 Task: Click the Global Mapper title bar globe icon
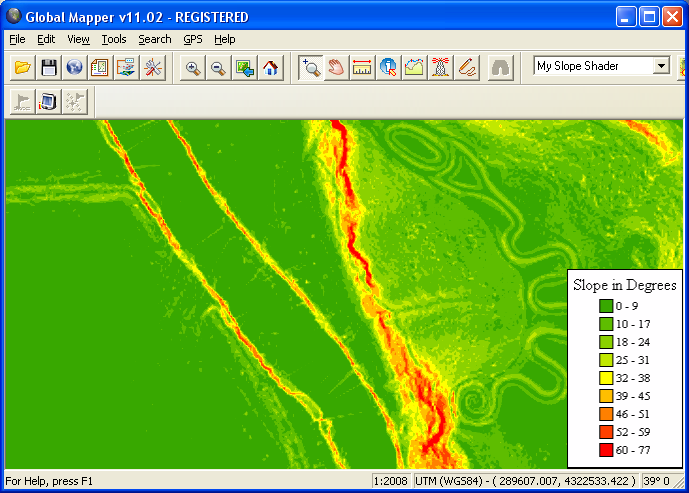click(x=14, y=16)
